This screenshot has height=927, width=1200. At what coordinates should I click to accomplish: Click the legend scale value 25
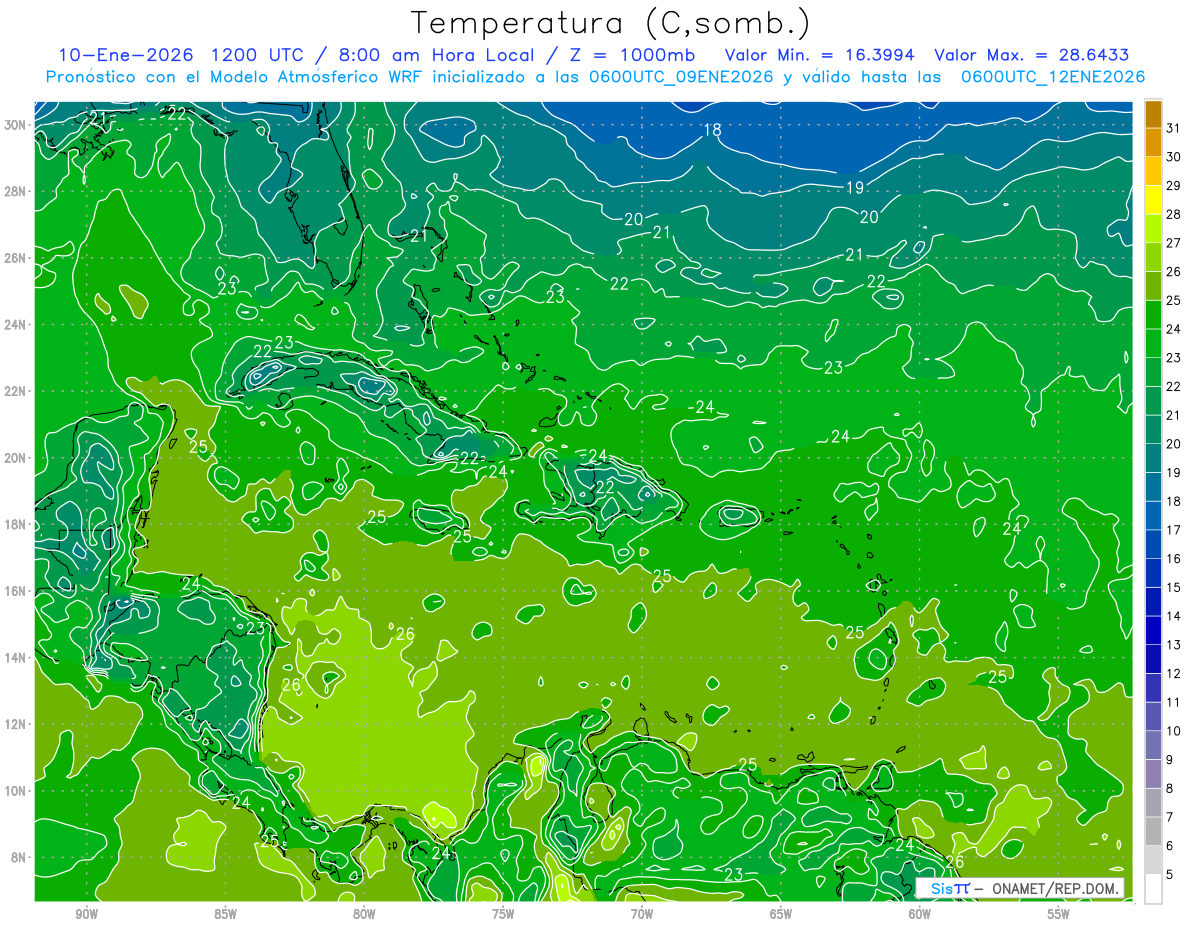coord(1174,301)
